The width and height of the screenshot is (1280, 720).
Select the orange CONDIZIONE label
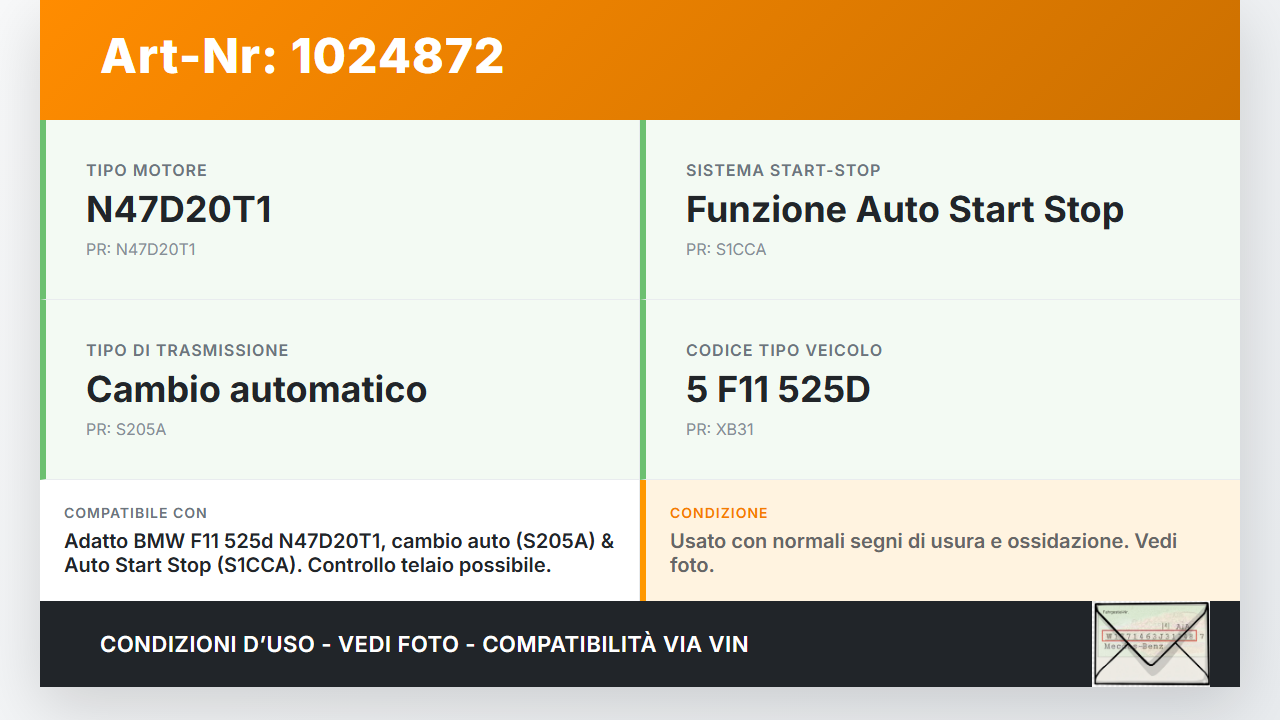(x=719, y=513)
